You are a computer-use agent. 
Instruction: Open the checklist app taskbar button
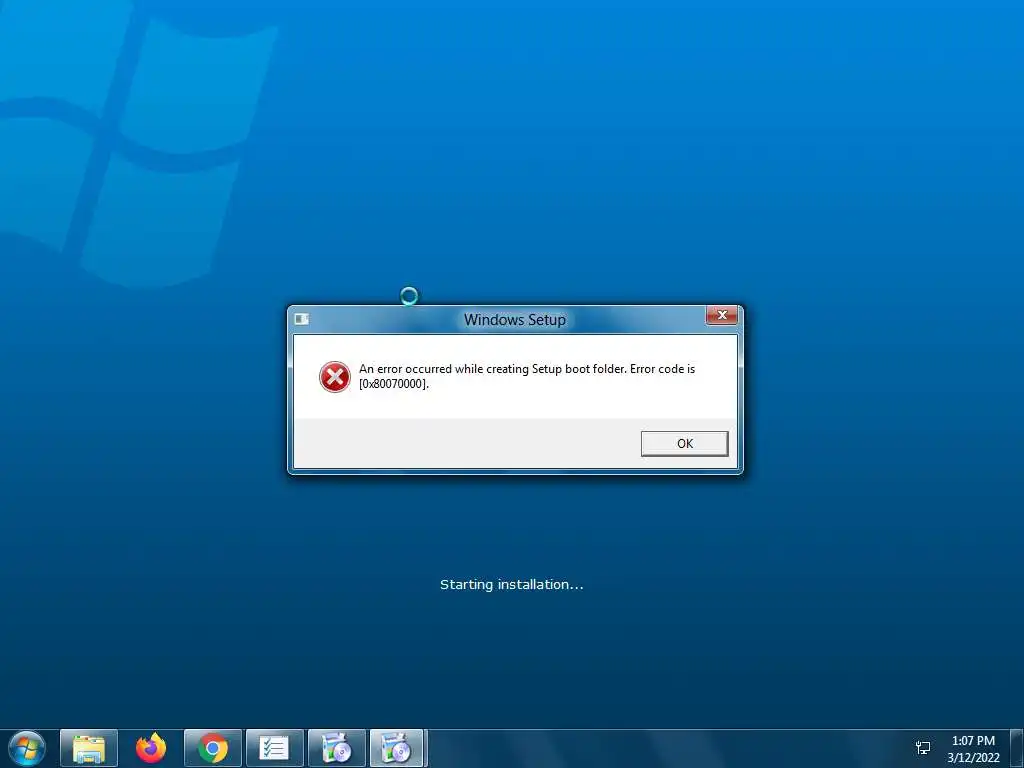[274, 748]
